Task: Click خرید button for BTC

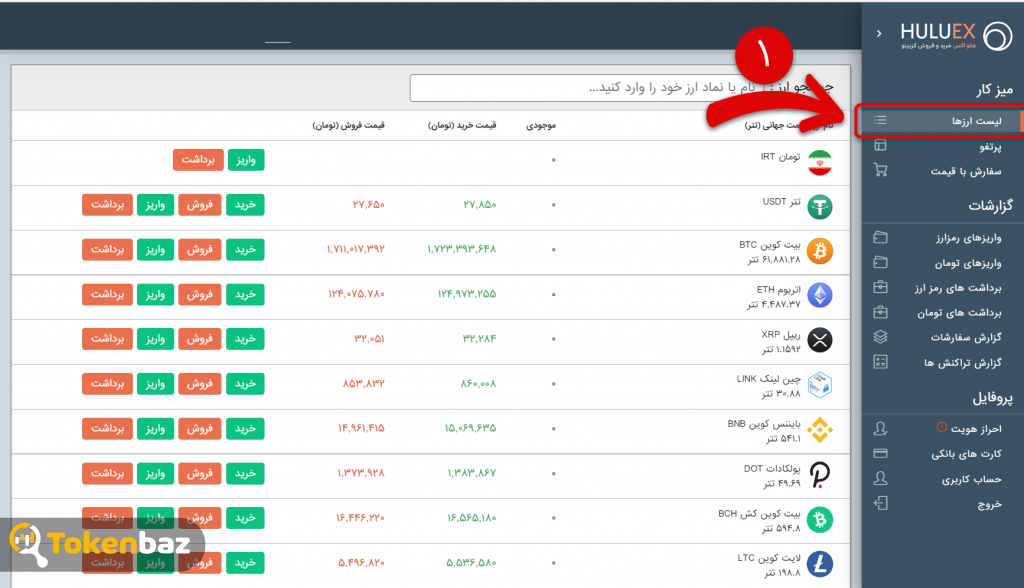Action: pyautogui.click(x=245, y=250)
